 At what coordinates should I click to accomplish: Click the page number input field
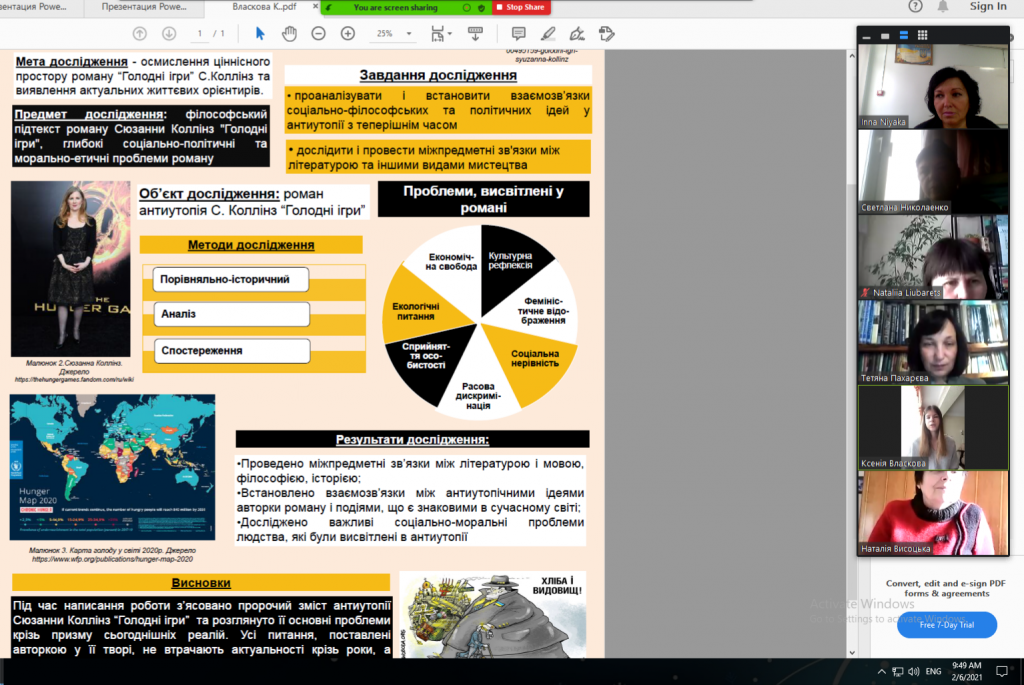tap(200, 34)
